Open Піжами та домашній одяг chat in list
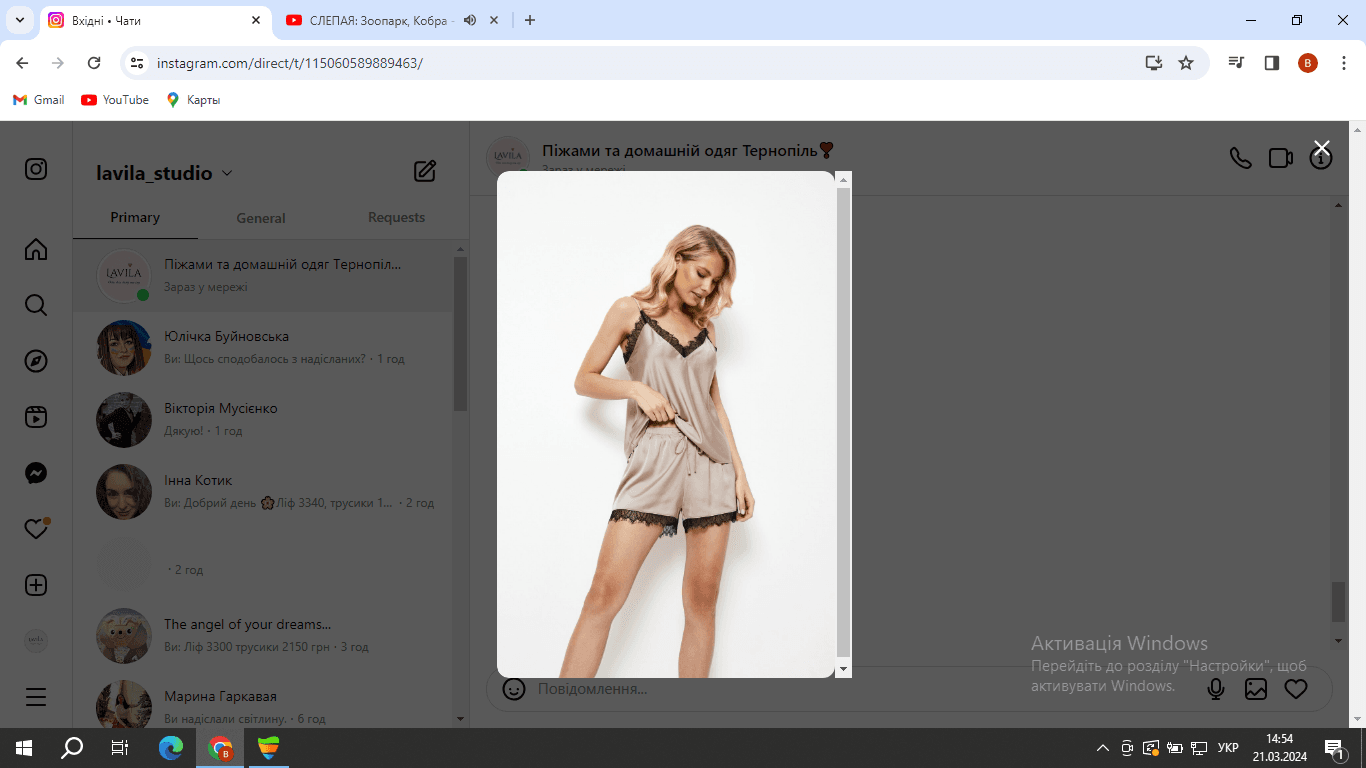 pyautogui.click(x=263, y=276)
